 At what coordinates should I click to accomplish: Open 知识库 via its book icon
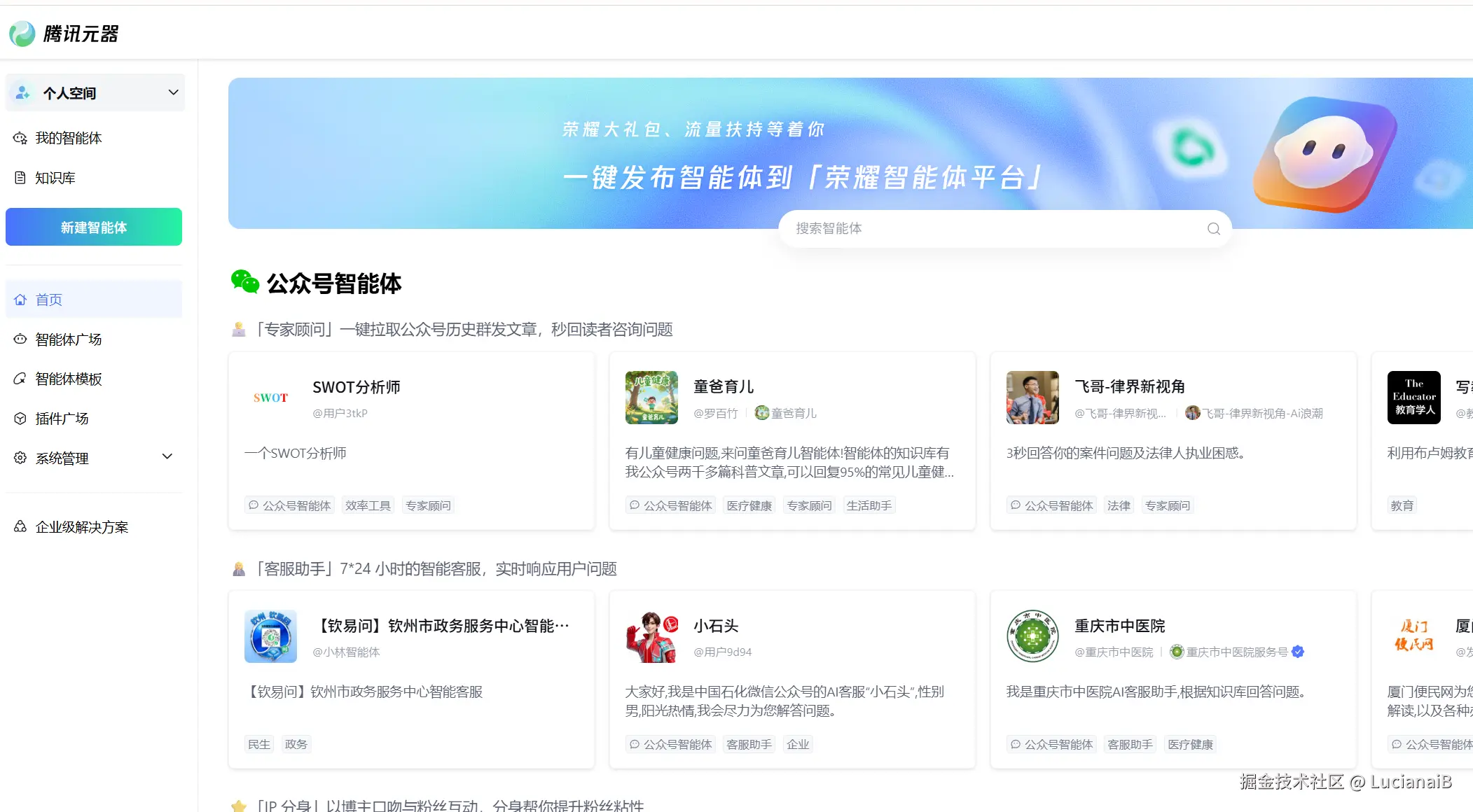click(x=20, y=177)
